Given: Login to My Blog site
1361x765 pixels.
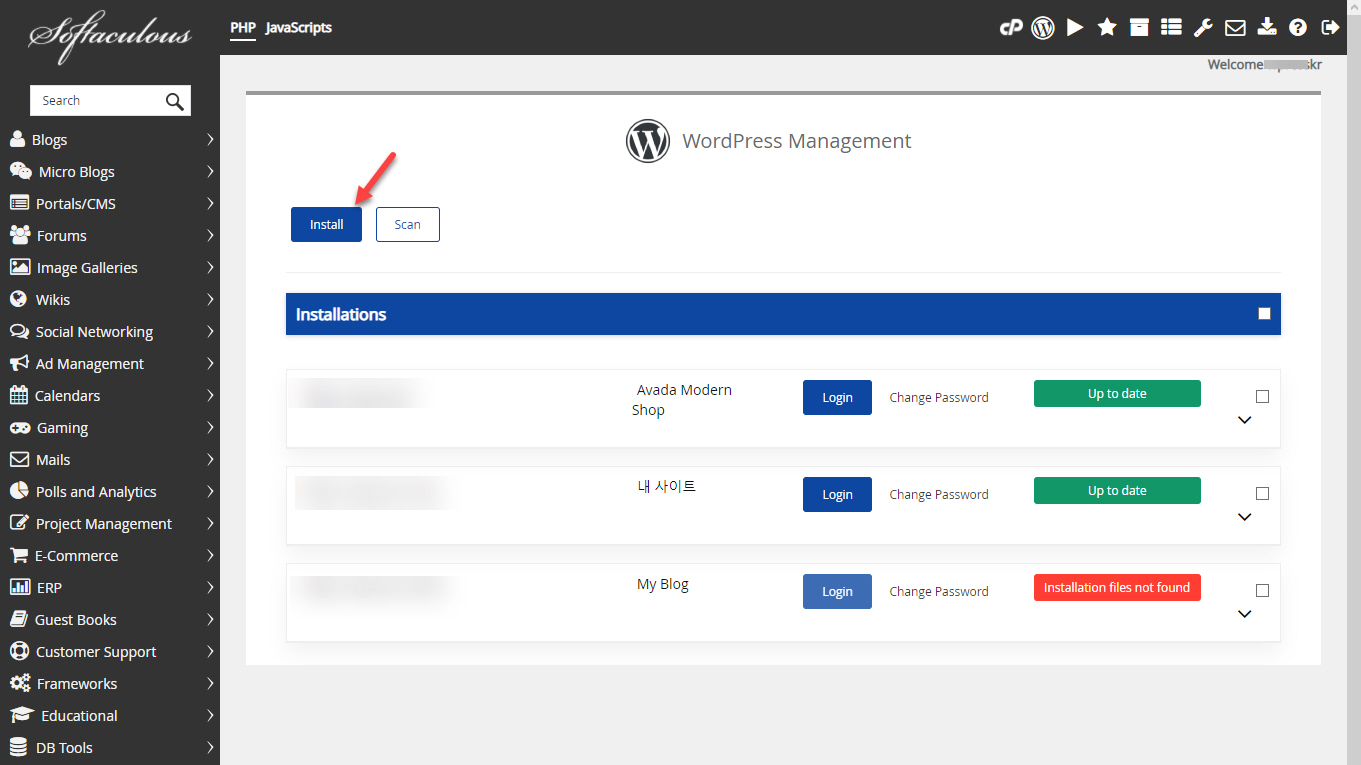Looking at the screenshot, I should click(x=837, y=591).
